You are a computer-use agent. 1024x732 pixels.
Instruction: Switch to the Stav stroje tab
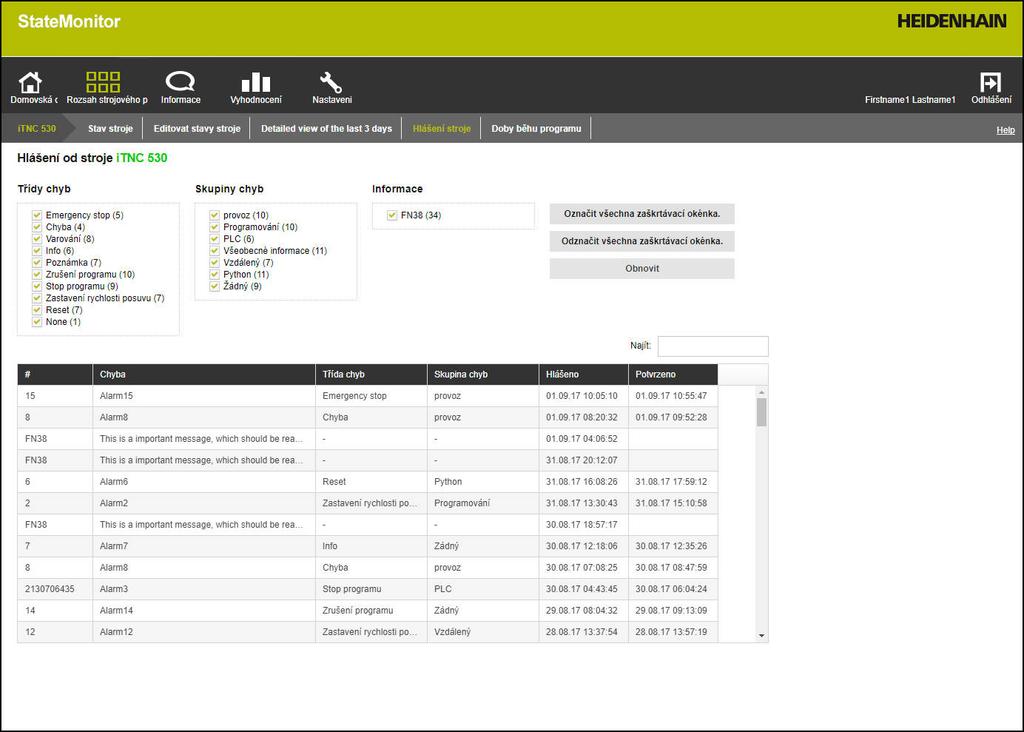[x=110, y=129]
